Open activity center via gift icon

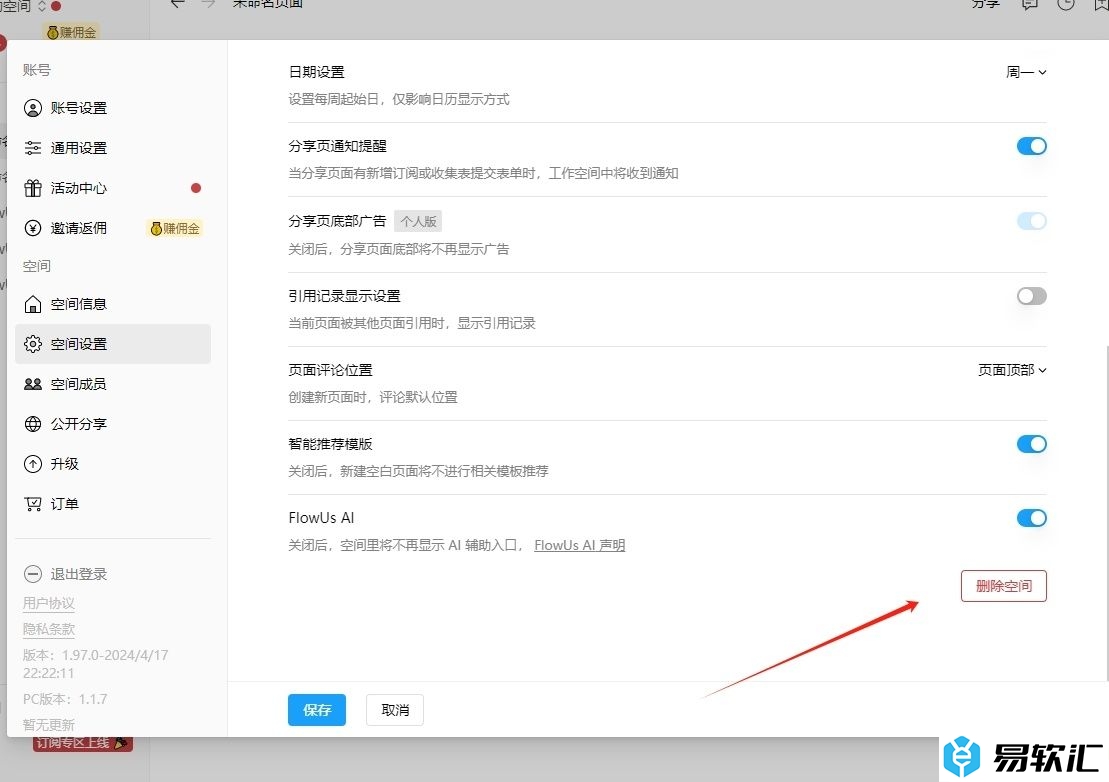[33, 188]
